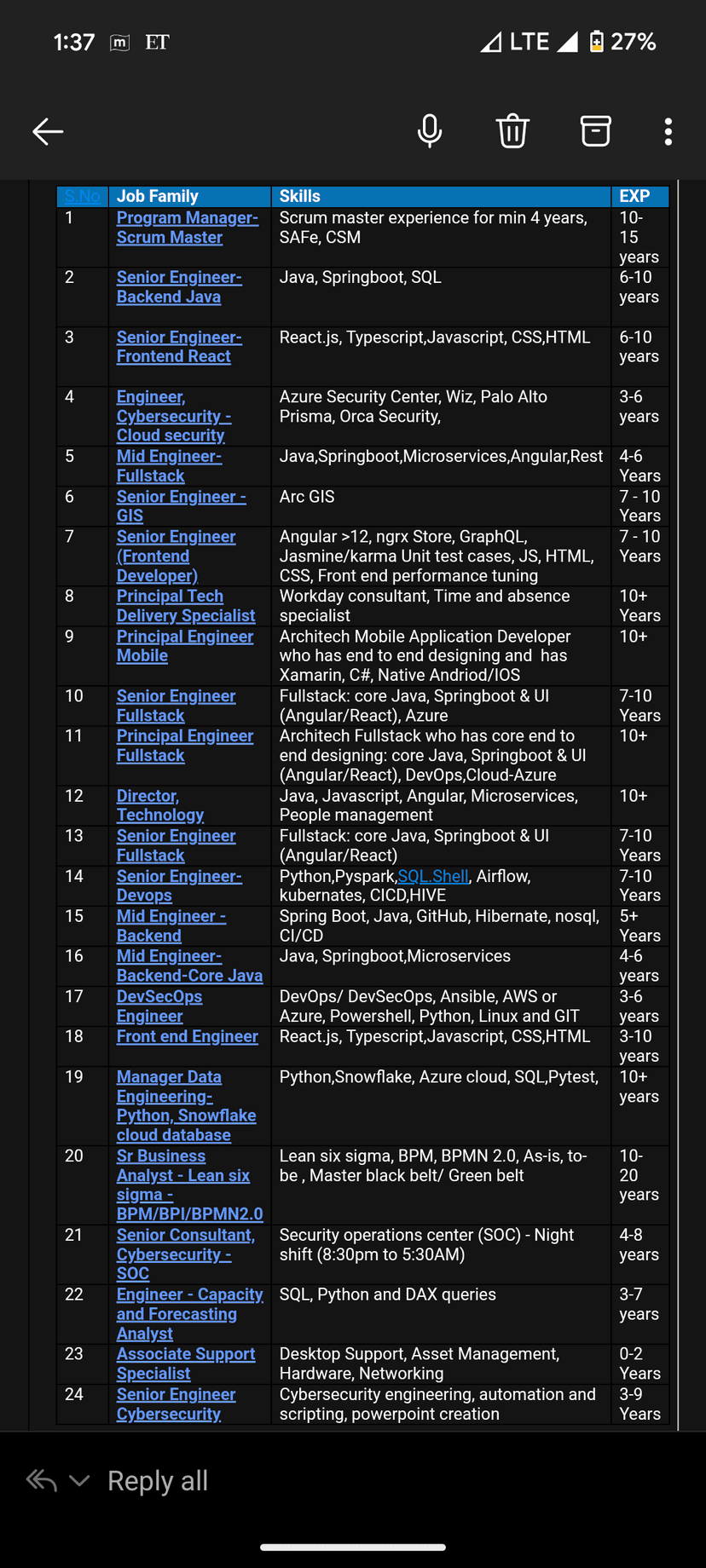Tap the microphone read-aloud icon

click(x=430, y=131)
